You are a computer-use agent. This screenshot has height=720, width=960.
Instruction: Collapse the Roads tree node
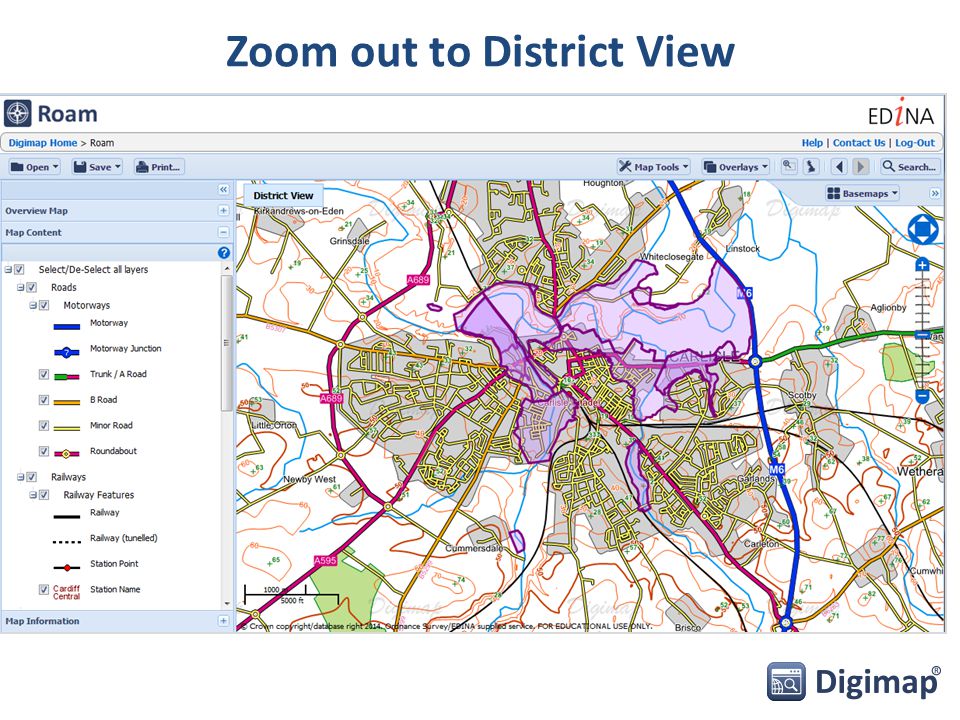click(x=20, y=287)
